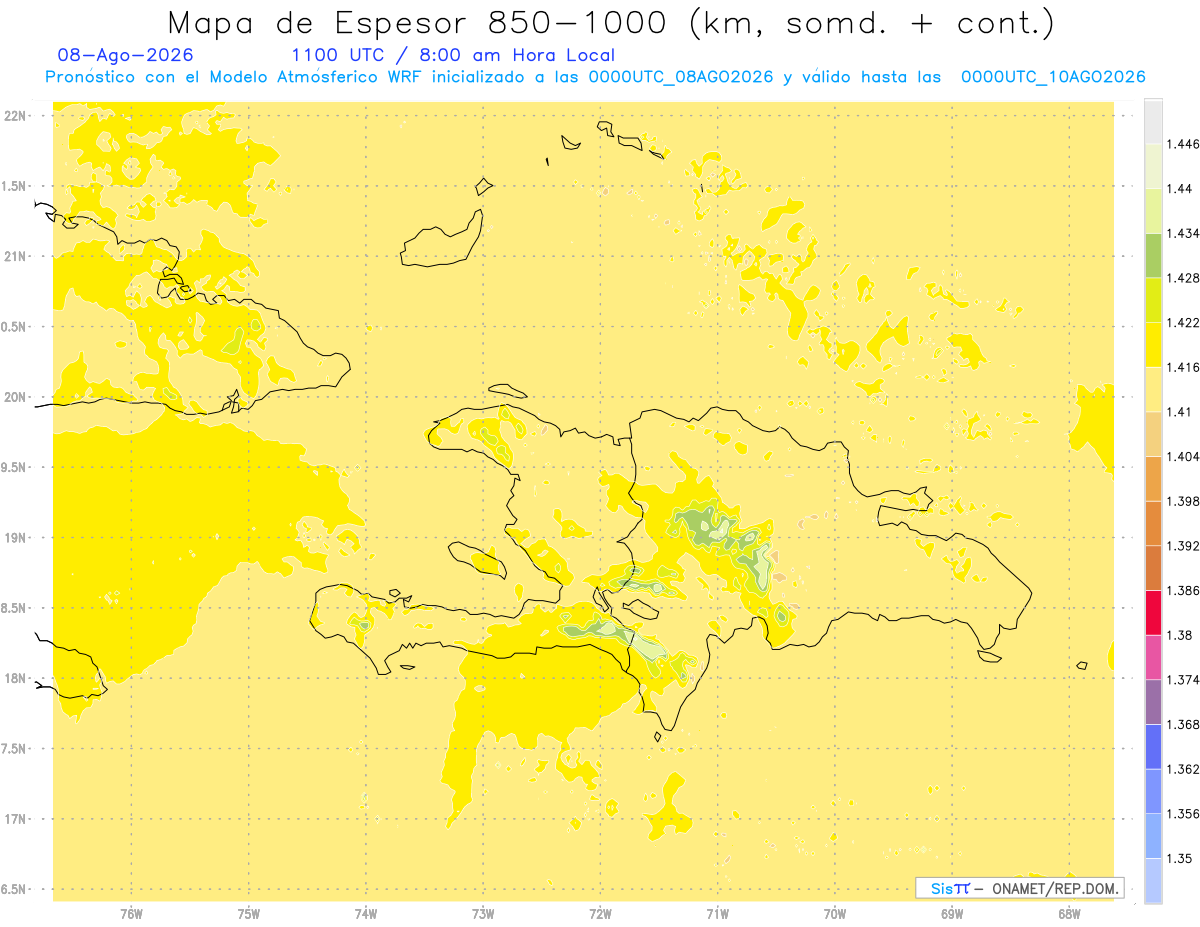Click the 70W longitude label

click(835, 913)
